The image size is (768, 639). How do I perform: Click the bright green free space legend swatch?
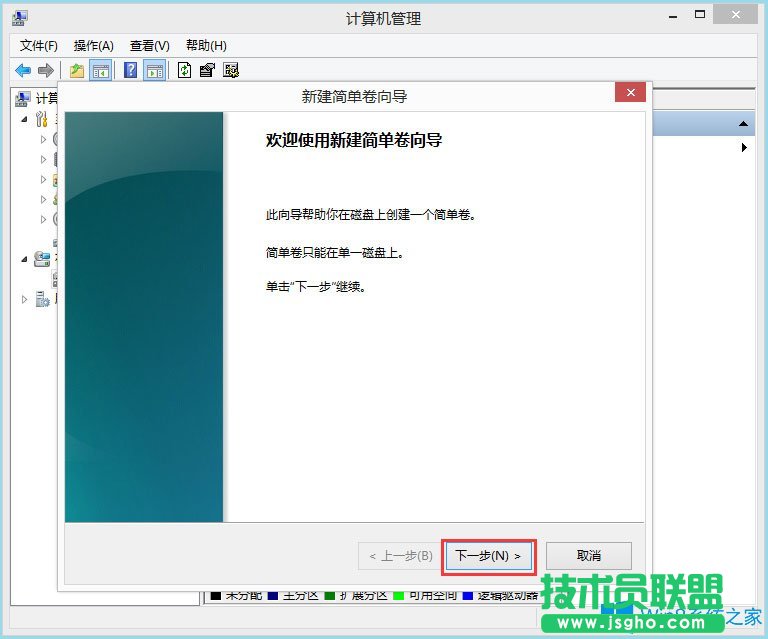point(399,595)
